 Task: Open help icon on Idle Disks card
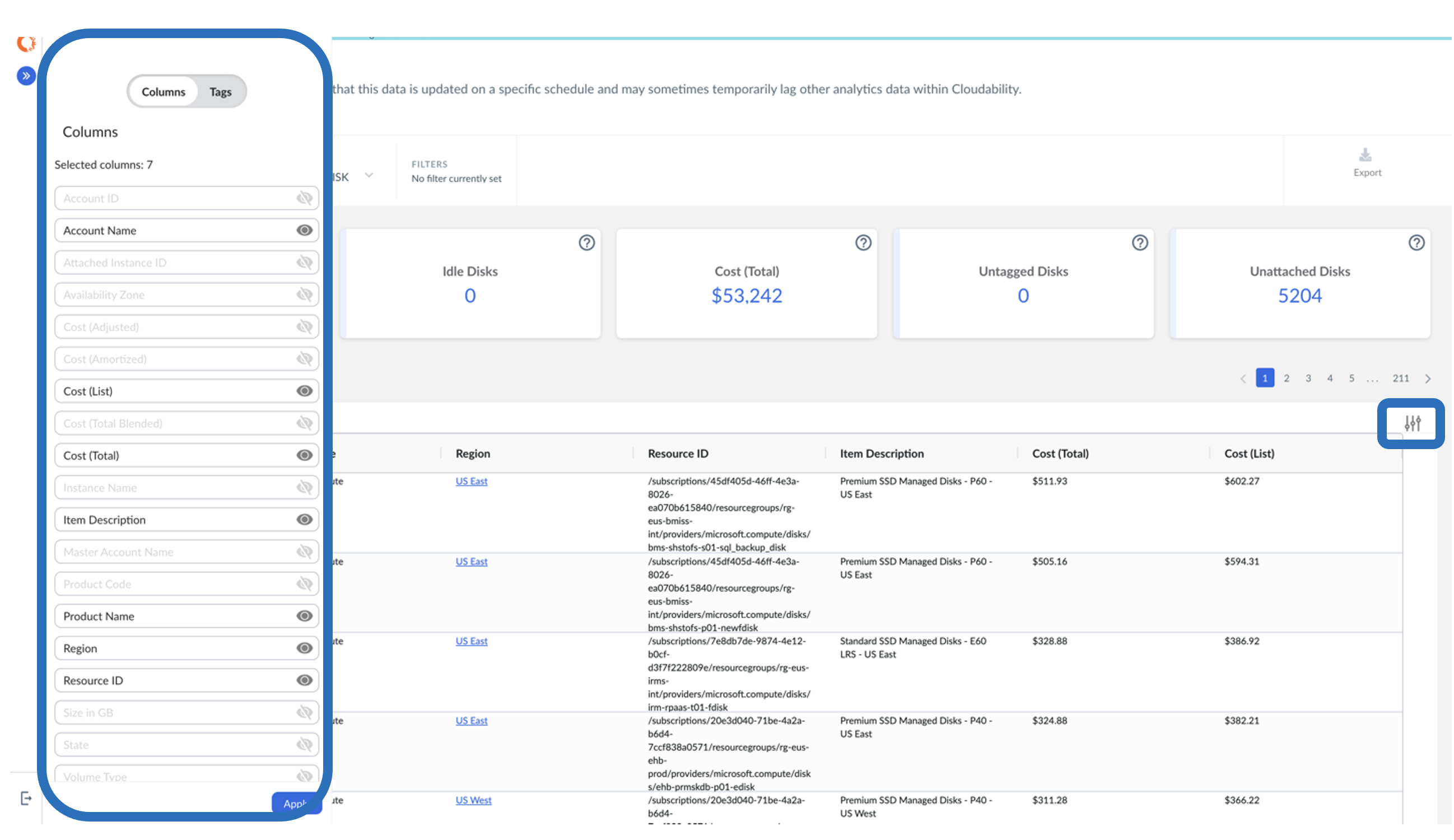[x=588, y=243]
